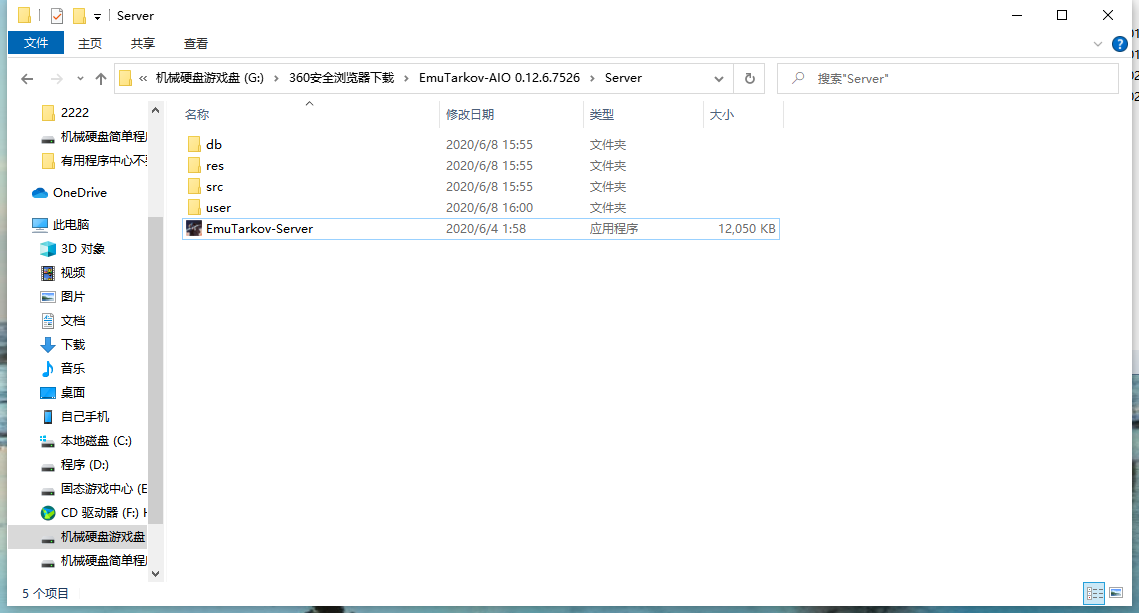This screenshot has width=1139, height=613.
Task: Open 3D 对象 in the sidebar
Action: point(83,248)
